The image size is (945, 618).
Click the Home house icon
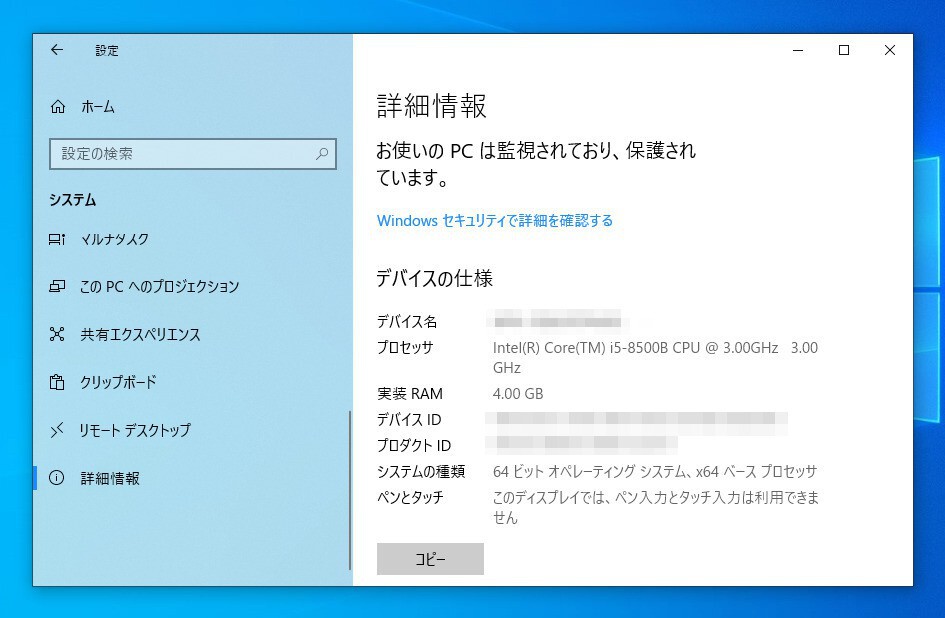pos(58,107)
